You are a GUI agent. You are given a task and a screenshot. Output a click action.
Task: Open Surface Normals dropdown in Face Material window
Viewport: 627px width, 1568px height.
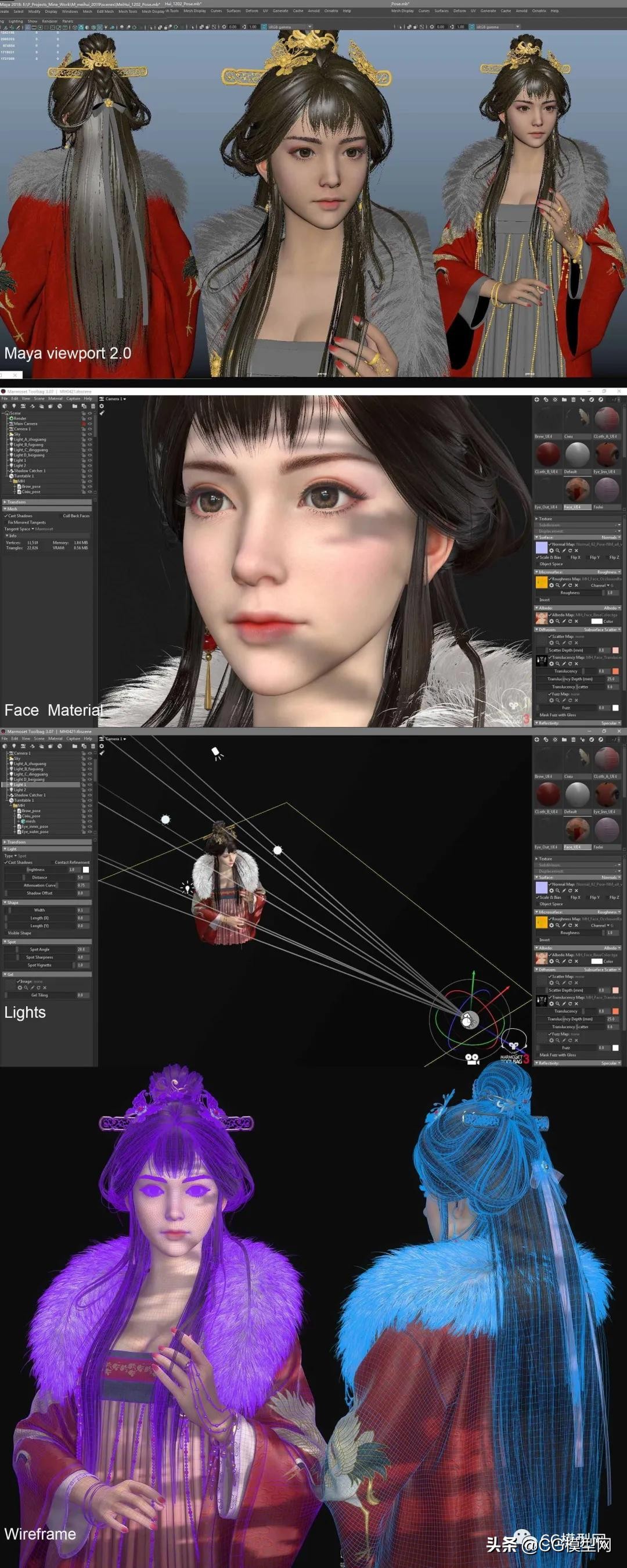[611, 538]
